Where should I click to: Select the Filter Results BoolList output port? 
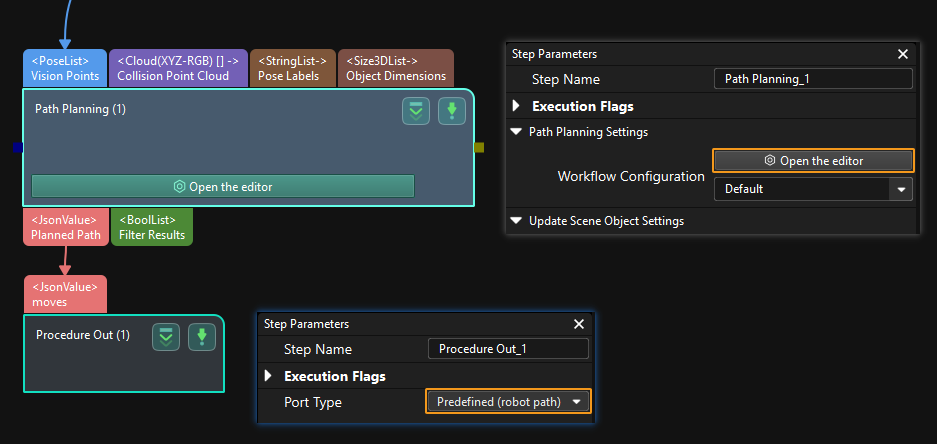point(152,227)
